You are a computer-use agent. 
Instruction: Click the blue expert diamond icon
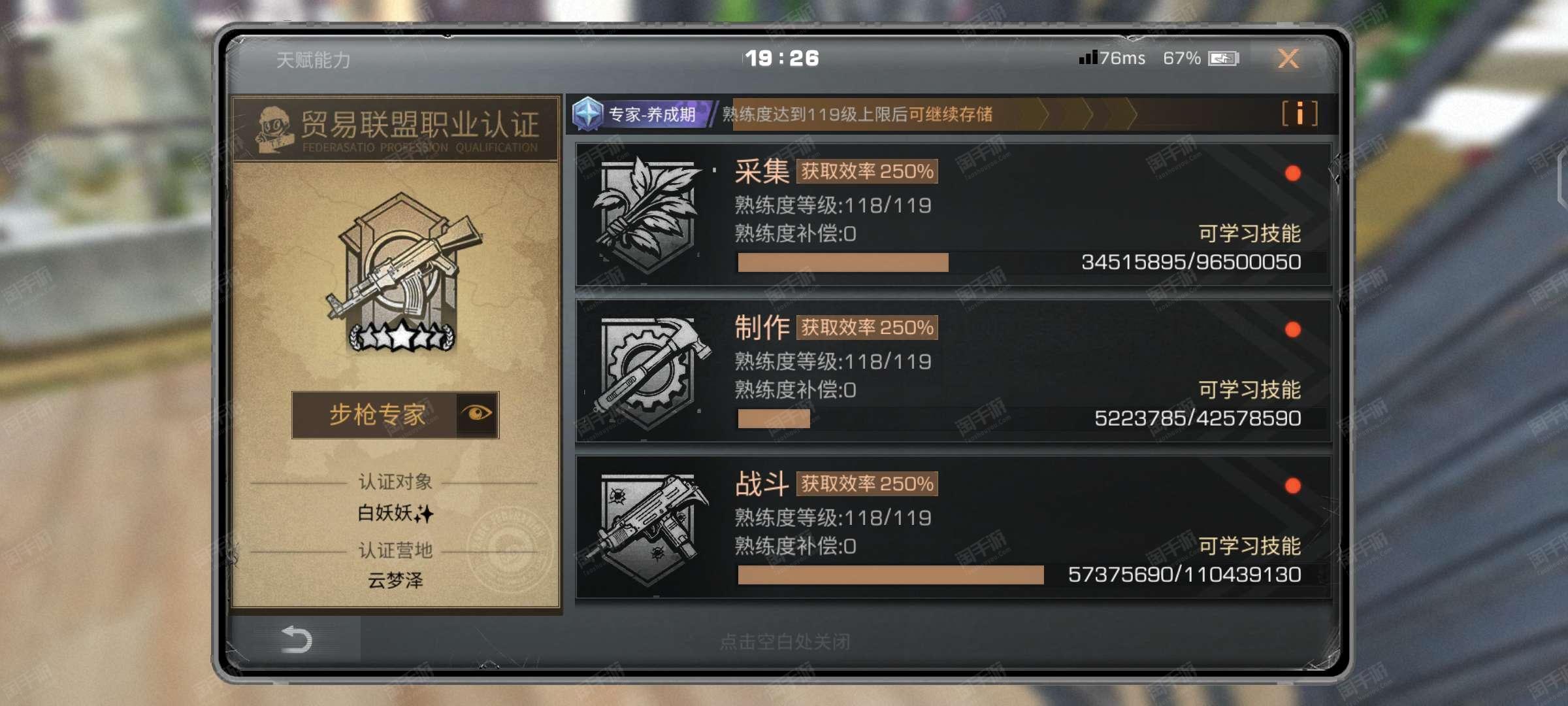(587, 114)
